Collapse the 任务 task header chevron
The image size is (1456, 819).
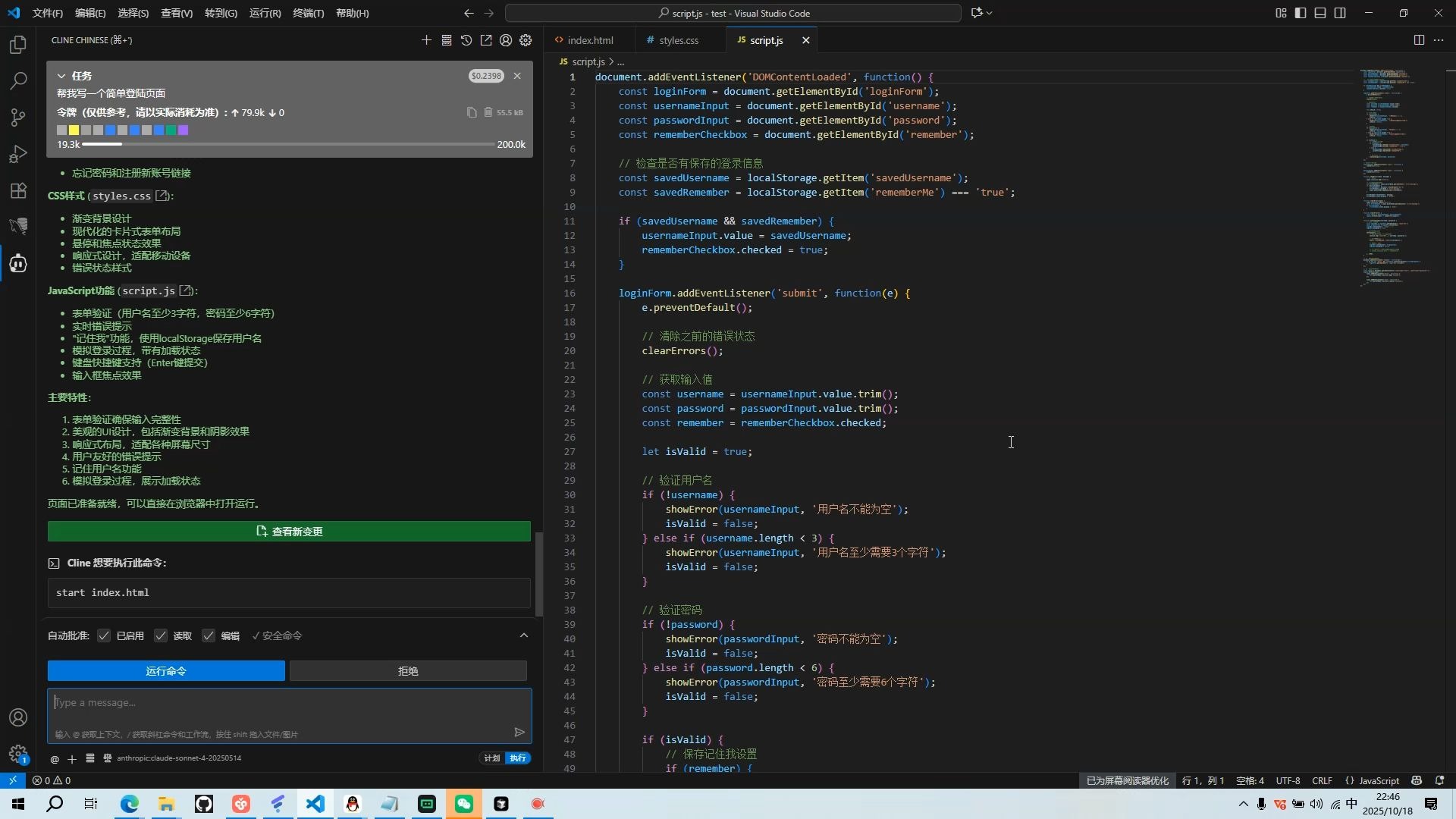pos(61,76)
